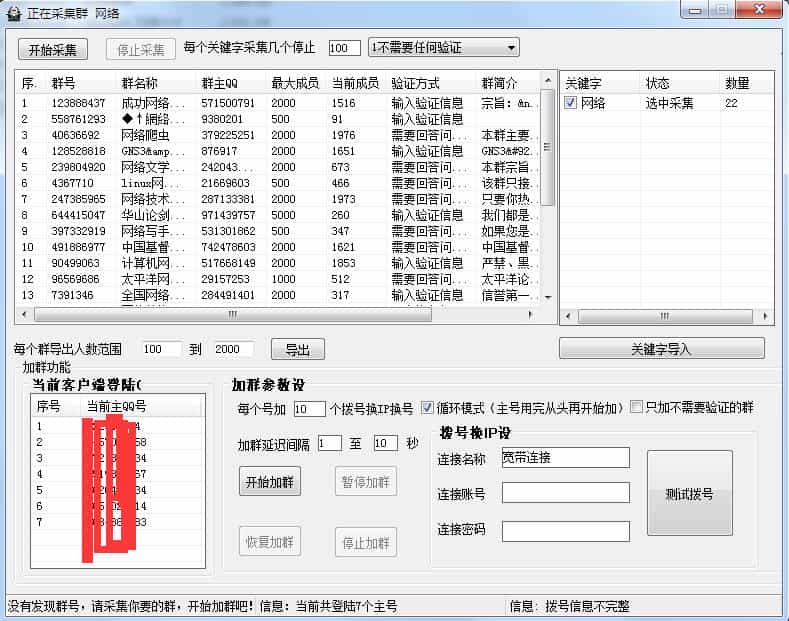Select group row 96569686

point(278,279)
